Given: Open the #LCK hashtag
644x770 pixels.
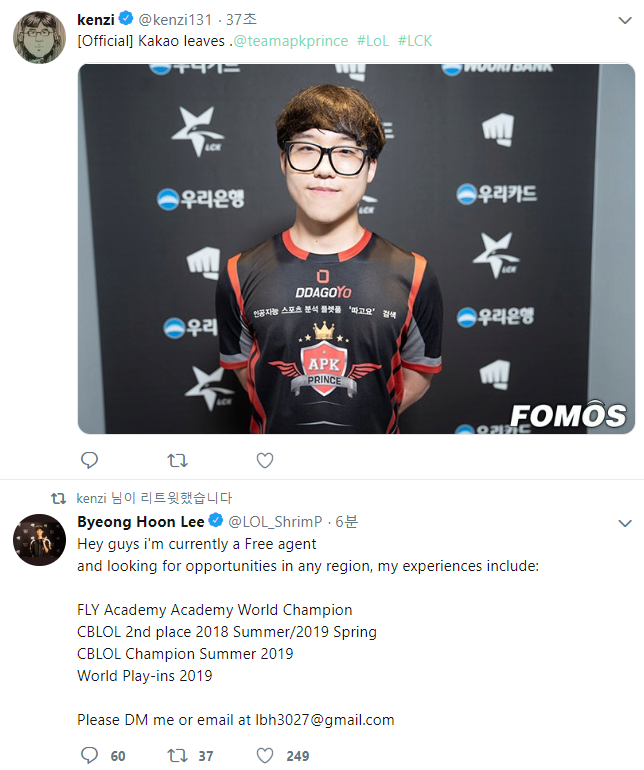Looking at the screenshot, I should pos(415,41).
